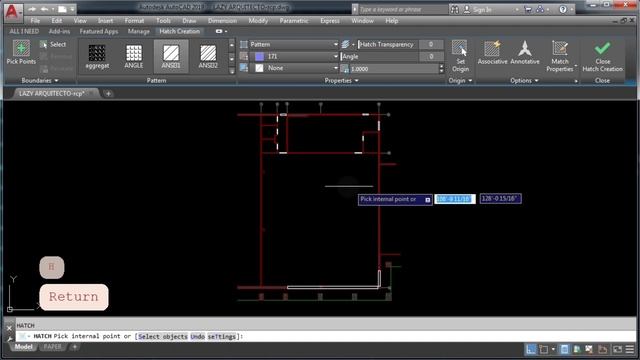Switch to the Manage ribbon tab

point(139,31)
